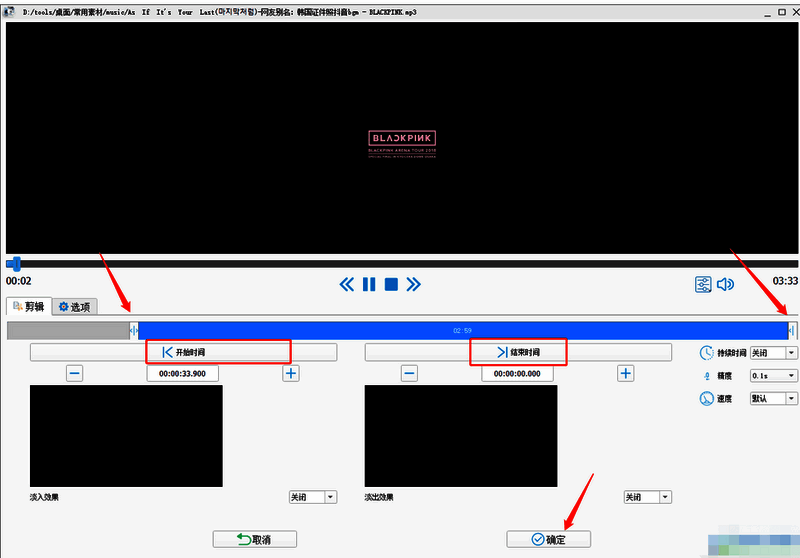Increase start time with plus button
Image resolution: width=800 pixels, height=558 pixels.
coord(291,373)
